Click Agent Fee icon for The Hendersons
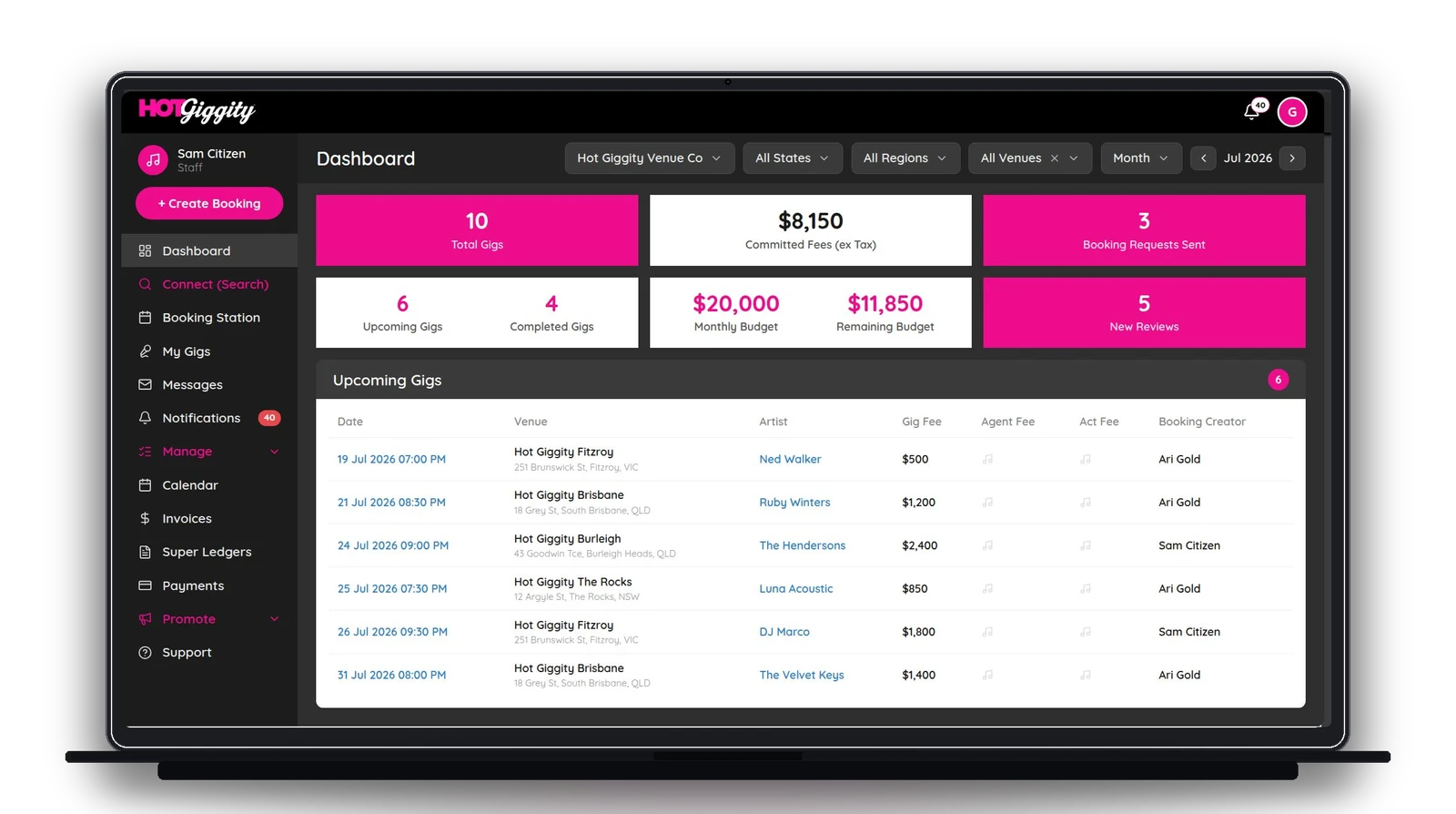 987,545
